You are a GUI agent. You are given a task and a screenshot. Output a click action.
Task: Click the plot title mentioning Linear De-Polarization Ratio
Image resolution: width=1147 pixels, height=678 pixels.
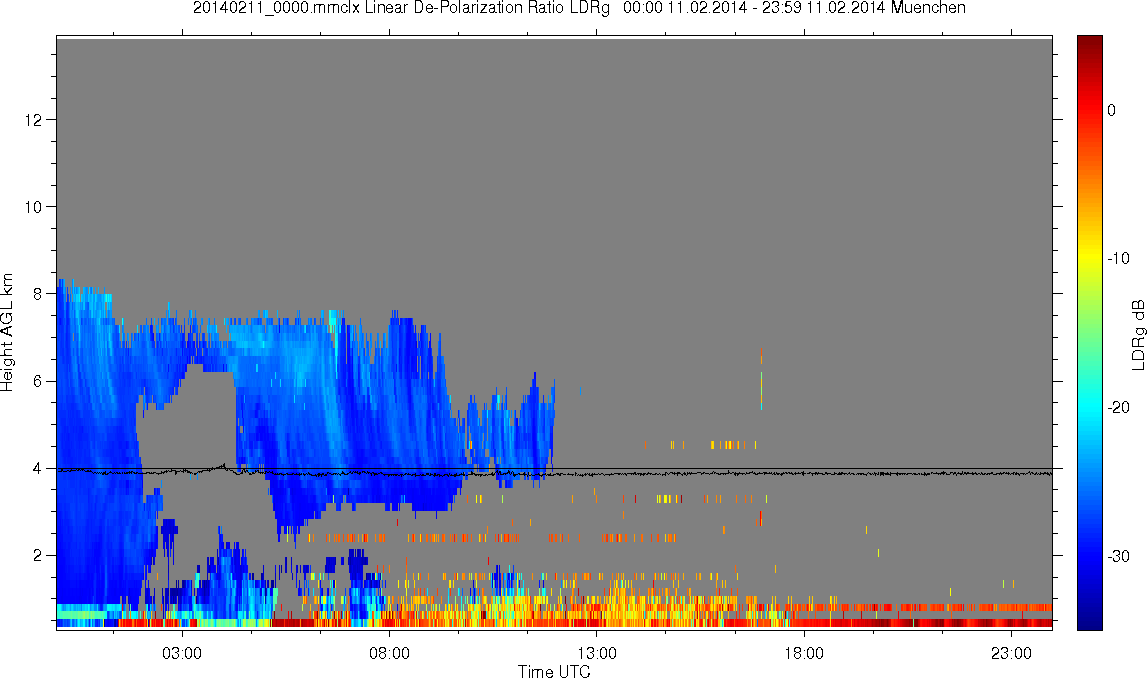pos(579,8)
